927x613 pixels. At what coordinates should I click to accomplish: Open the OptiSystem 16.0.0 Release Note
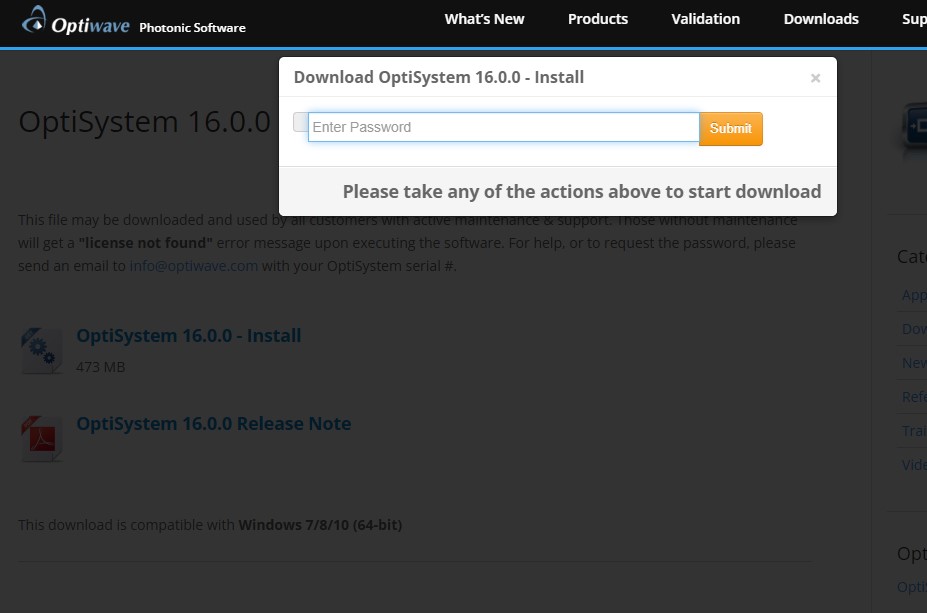(x=213, y=423)
